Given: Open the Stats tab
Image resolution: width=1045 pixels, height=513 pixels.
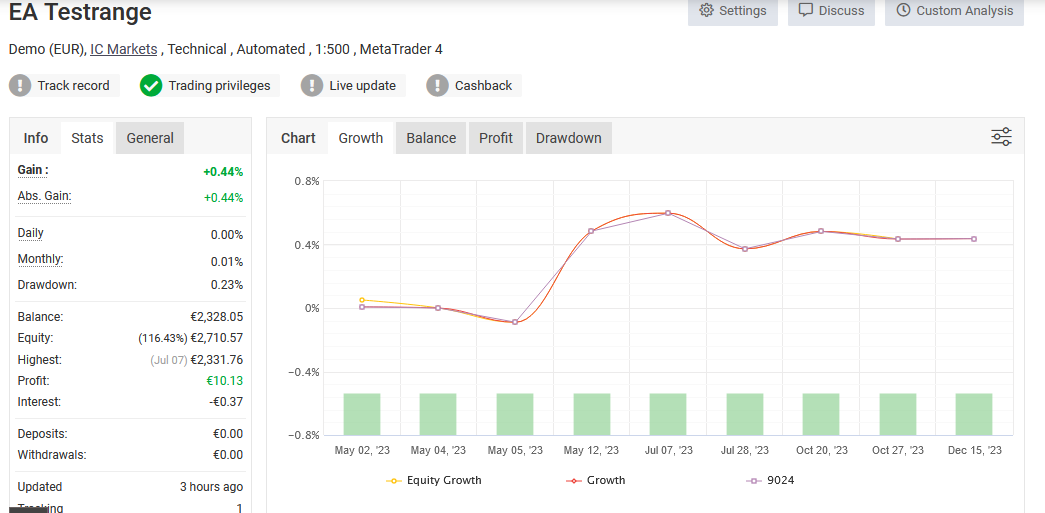Looking at the screenshot, I should (x=87, y=138).
